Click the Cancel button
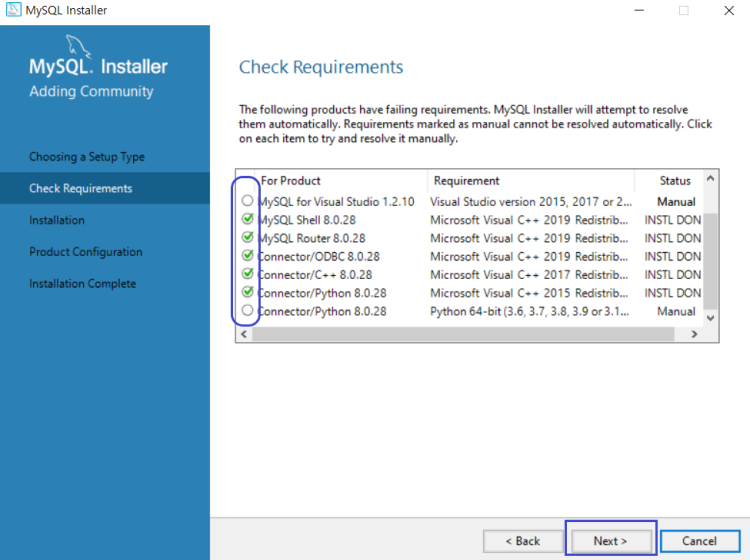The image size is (750, 560). click(x=700, y=541)
